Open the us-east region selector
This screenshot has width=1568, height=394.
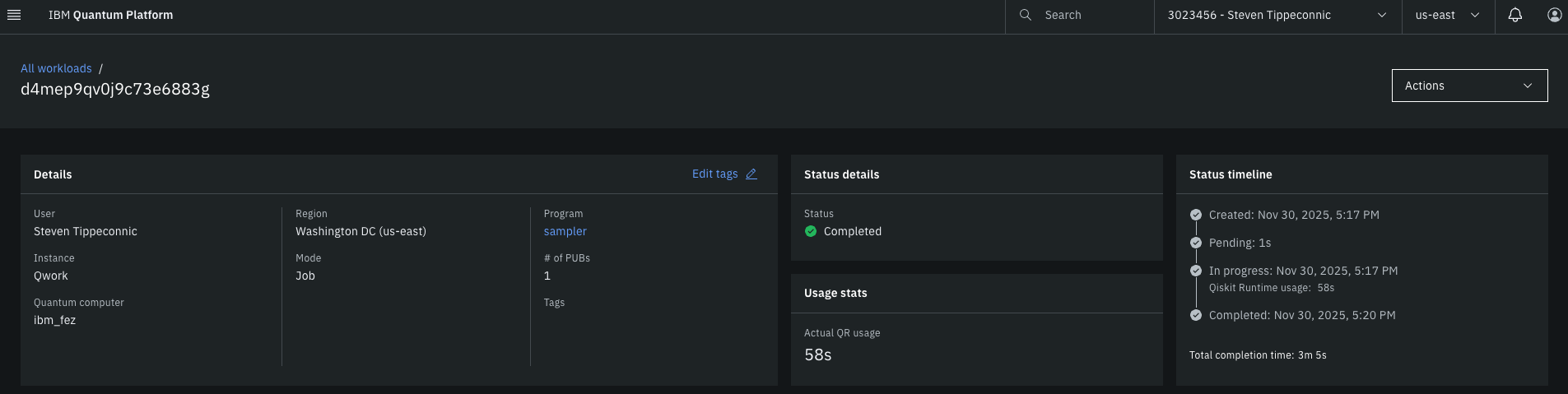tap(1447, 15)
